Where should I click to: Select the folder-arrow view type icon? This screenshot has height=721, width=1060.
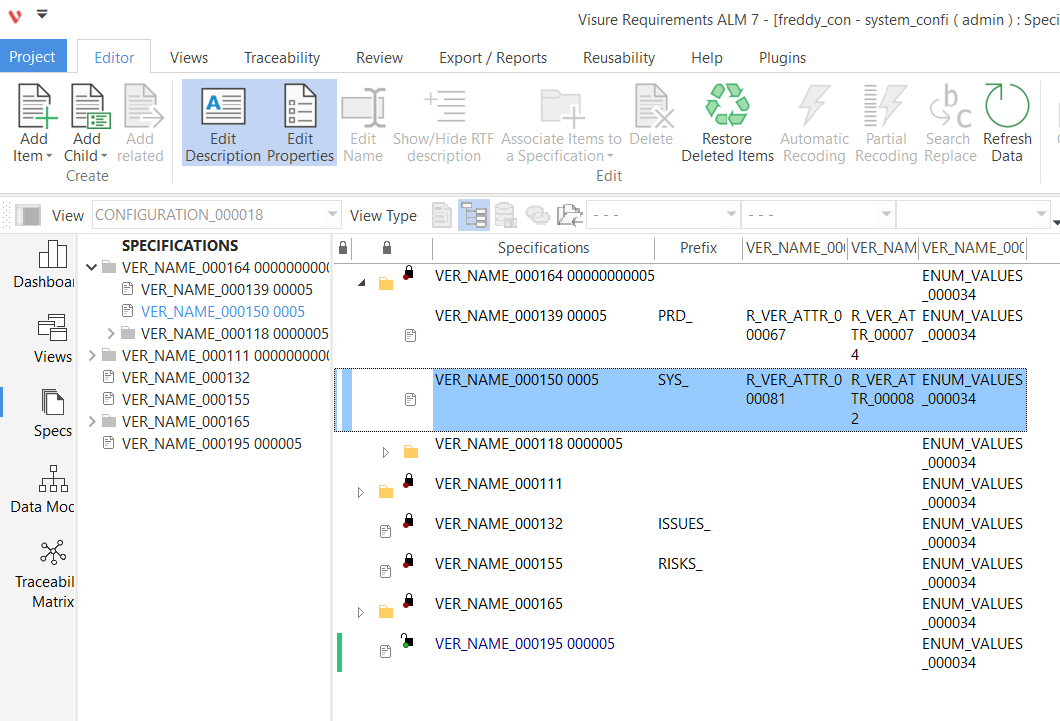[x=569, y=216]
